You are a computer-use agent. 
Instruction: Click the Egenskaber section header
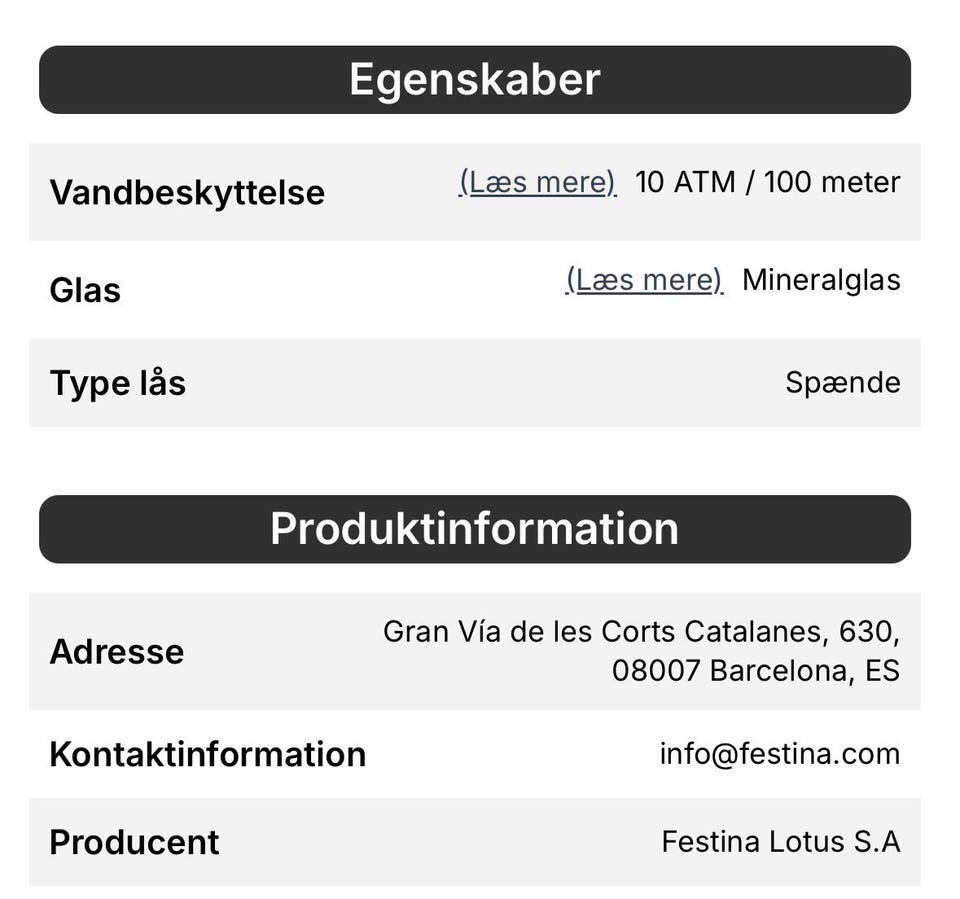(475, 80)
